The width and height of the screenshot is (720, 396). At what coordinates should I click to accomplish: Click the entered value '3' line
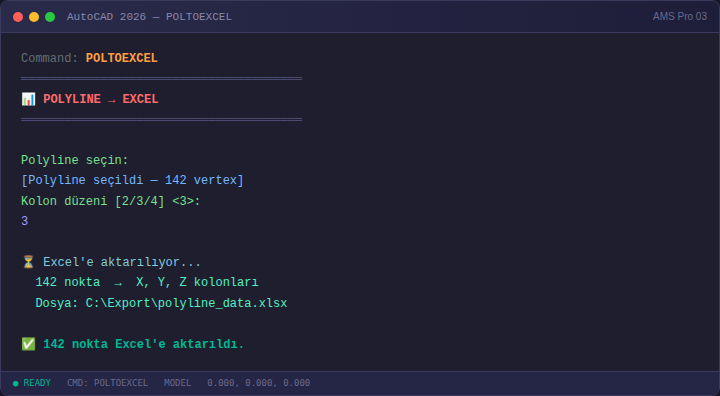[25, 221]
